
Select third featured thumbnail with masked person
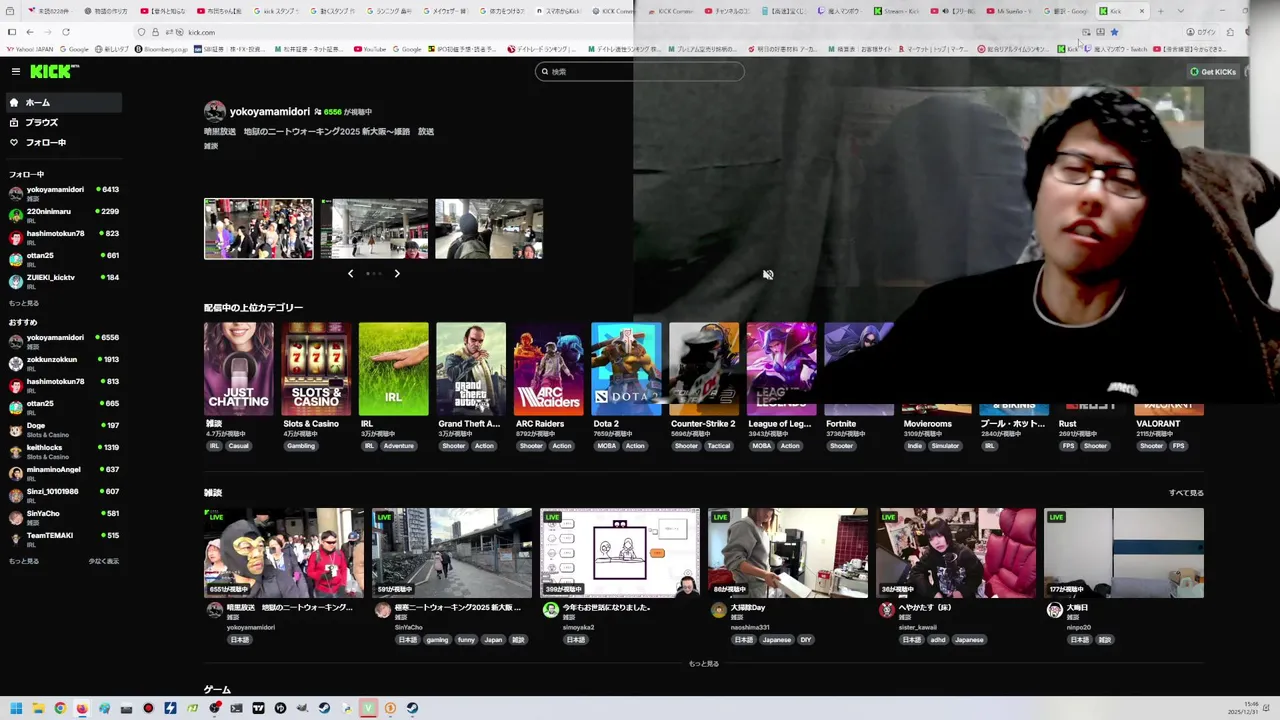(x=489, y=229)
